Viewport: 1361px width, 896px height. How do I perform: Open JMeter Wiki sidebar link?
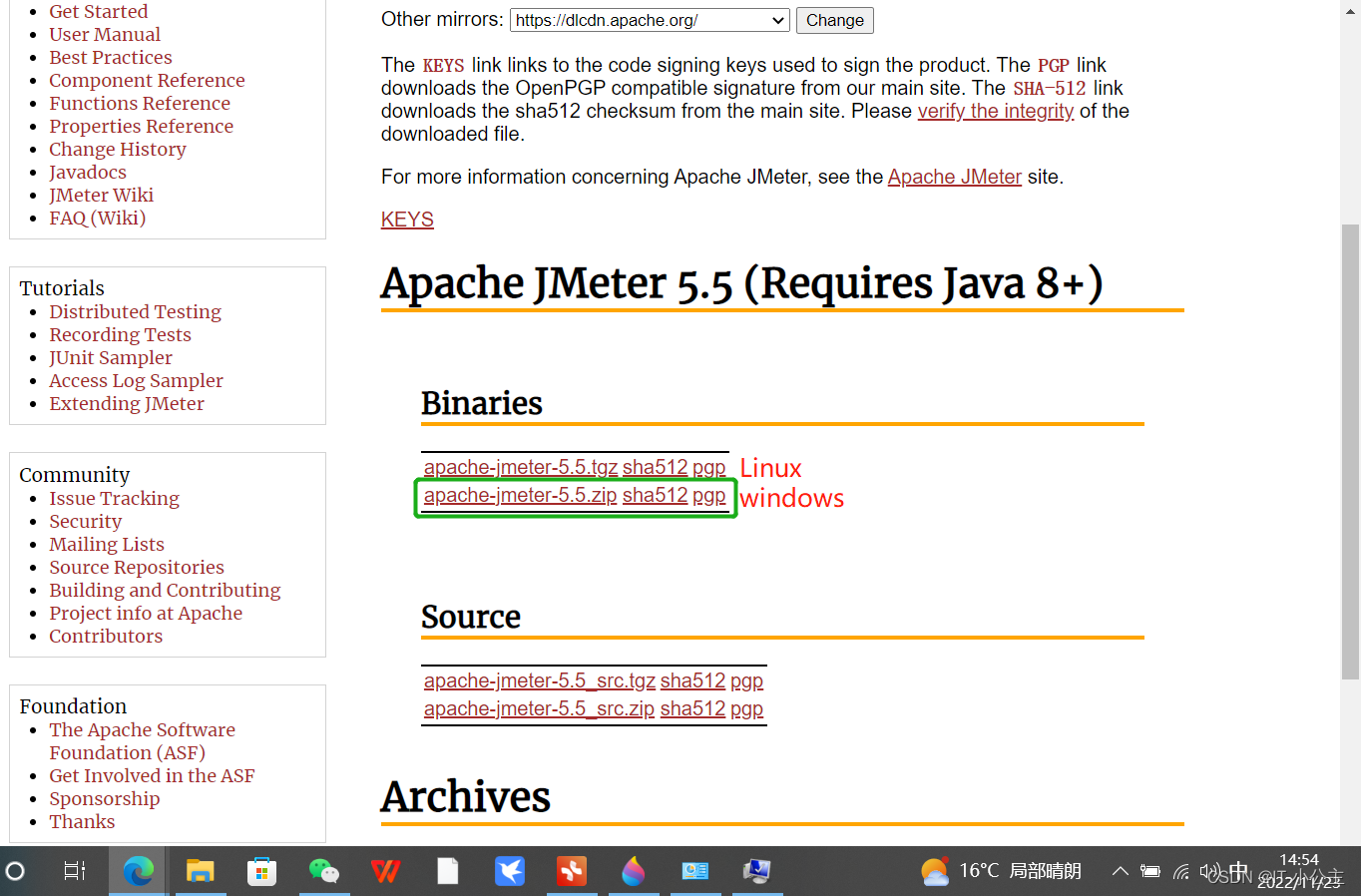(102, 195)
